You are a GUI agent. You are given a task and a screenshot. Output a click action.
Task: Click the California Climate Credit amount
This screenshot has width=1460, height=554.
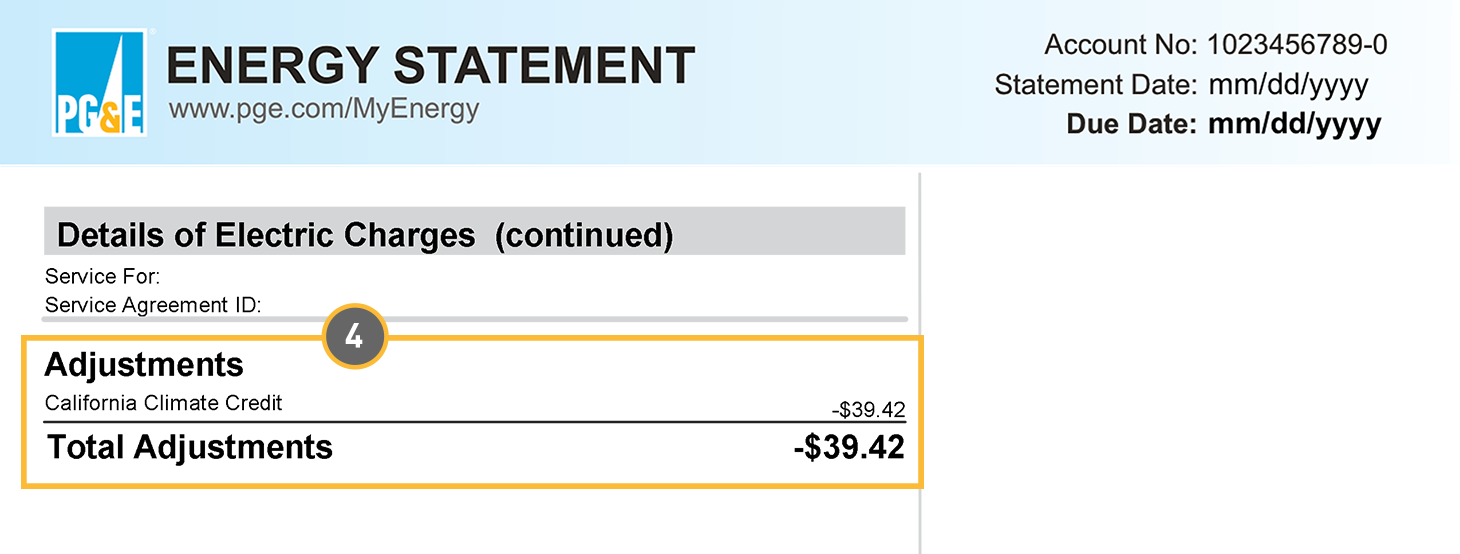tap(868, 410)
